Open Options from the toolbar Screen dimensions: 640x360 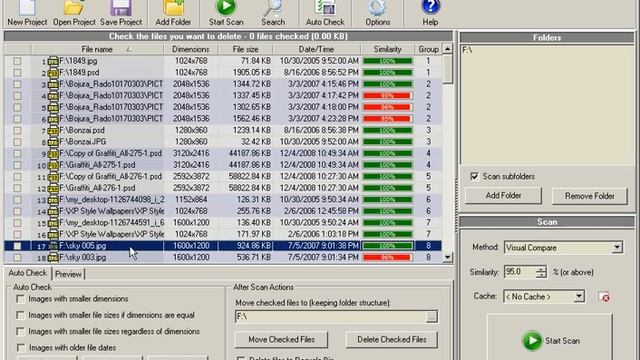point(378,7)
